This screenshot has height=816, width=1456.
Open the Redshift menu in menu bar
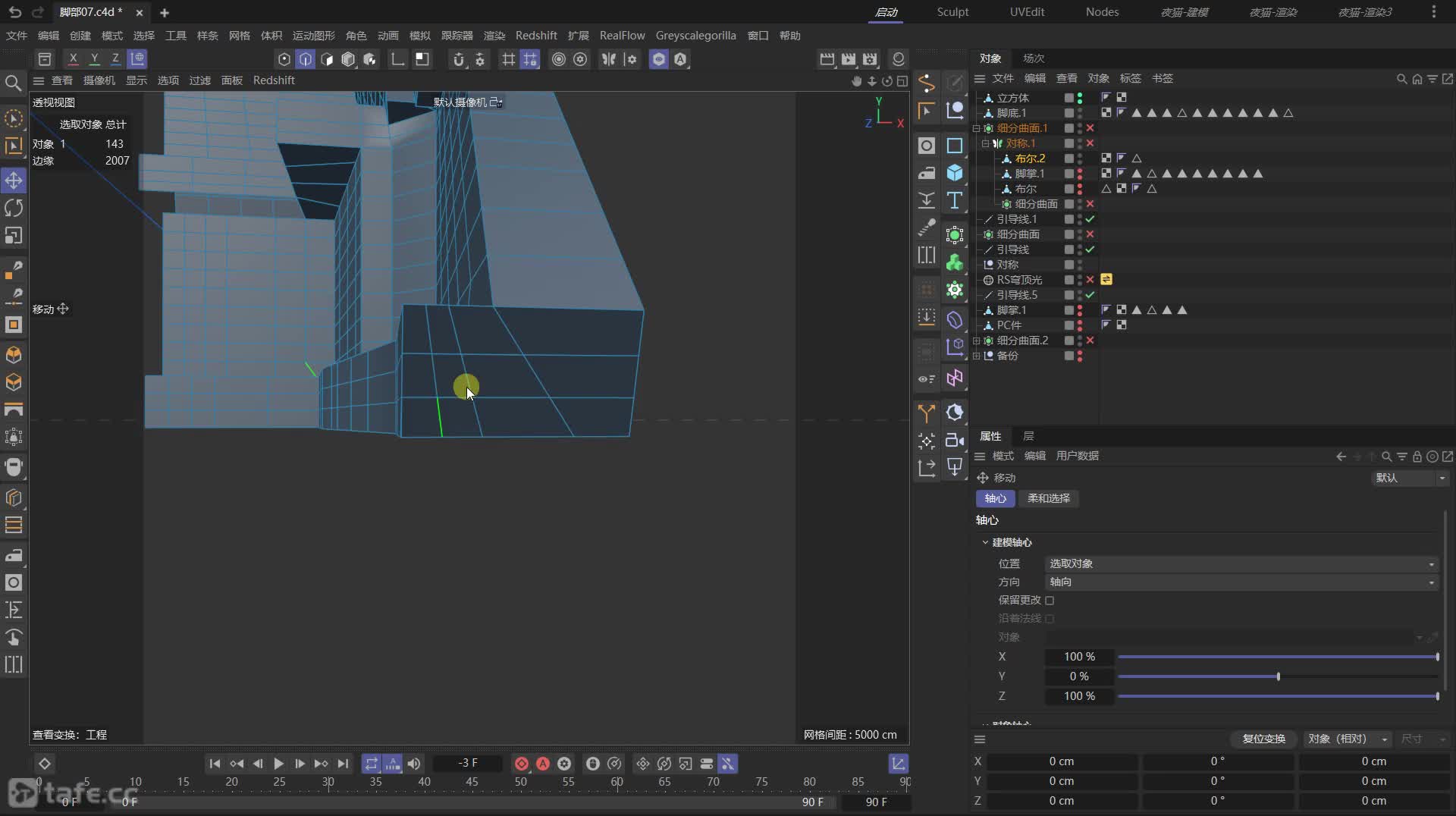click(x=535, y=36)
